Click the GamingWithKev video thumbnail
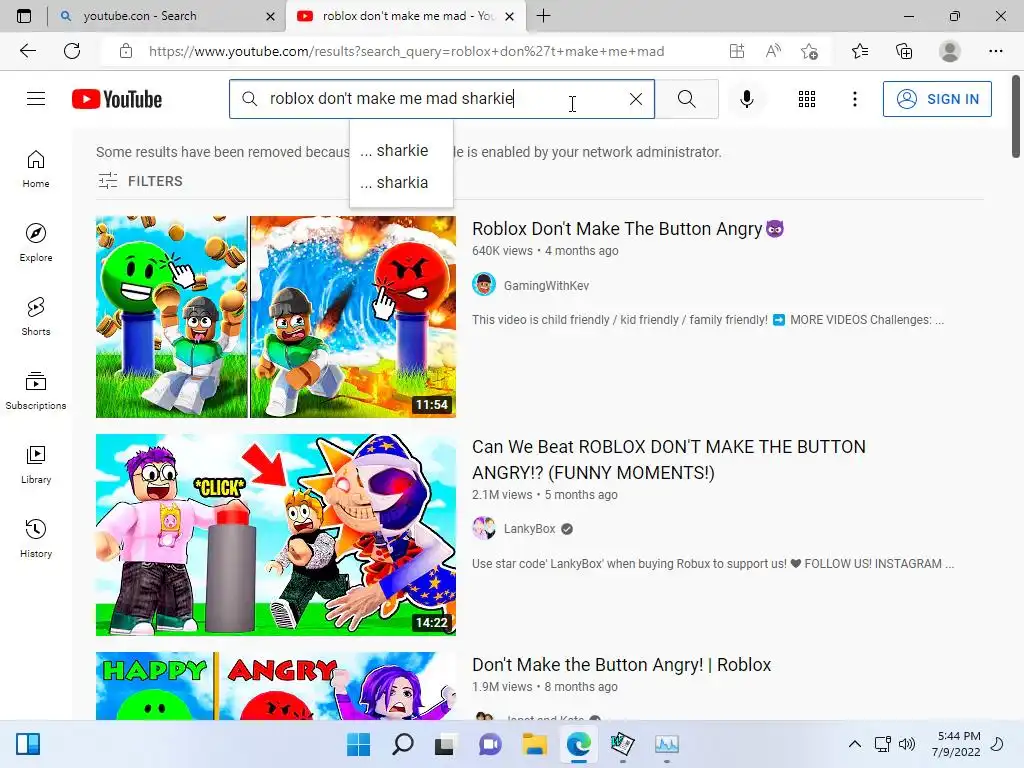 point(276,317)
